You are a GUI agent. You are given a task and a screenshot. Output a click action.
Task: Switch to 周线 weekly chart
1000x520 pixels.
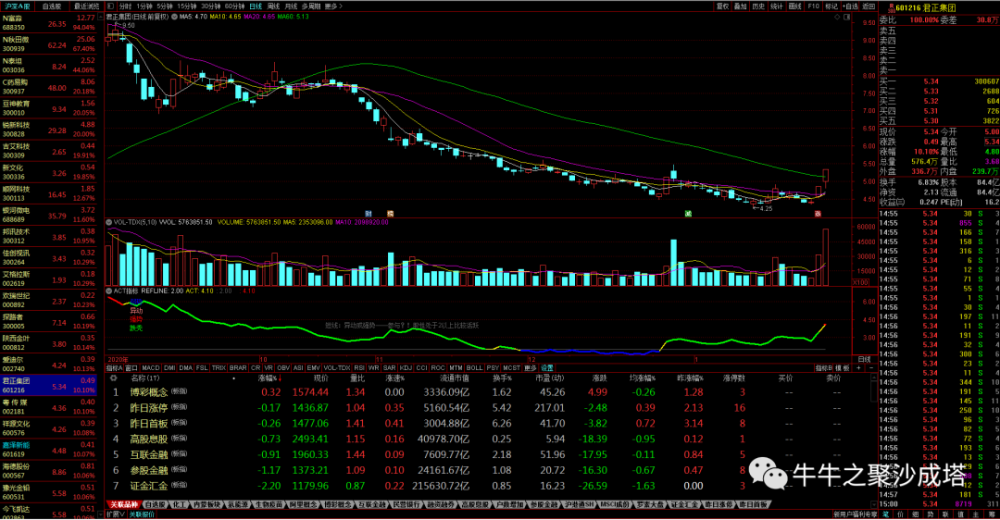274,6
